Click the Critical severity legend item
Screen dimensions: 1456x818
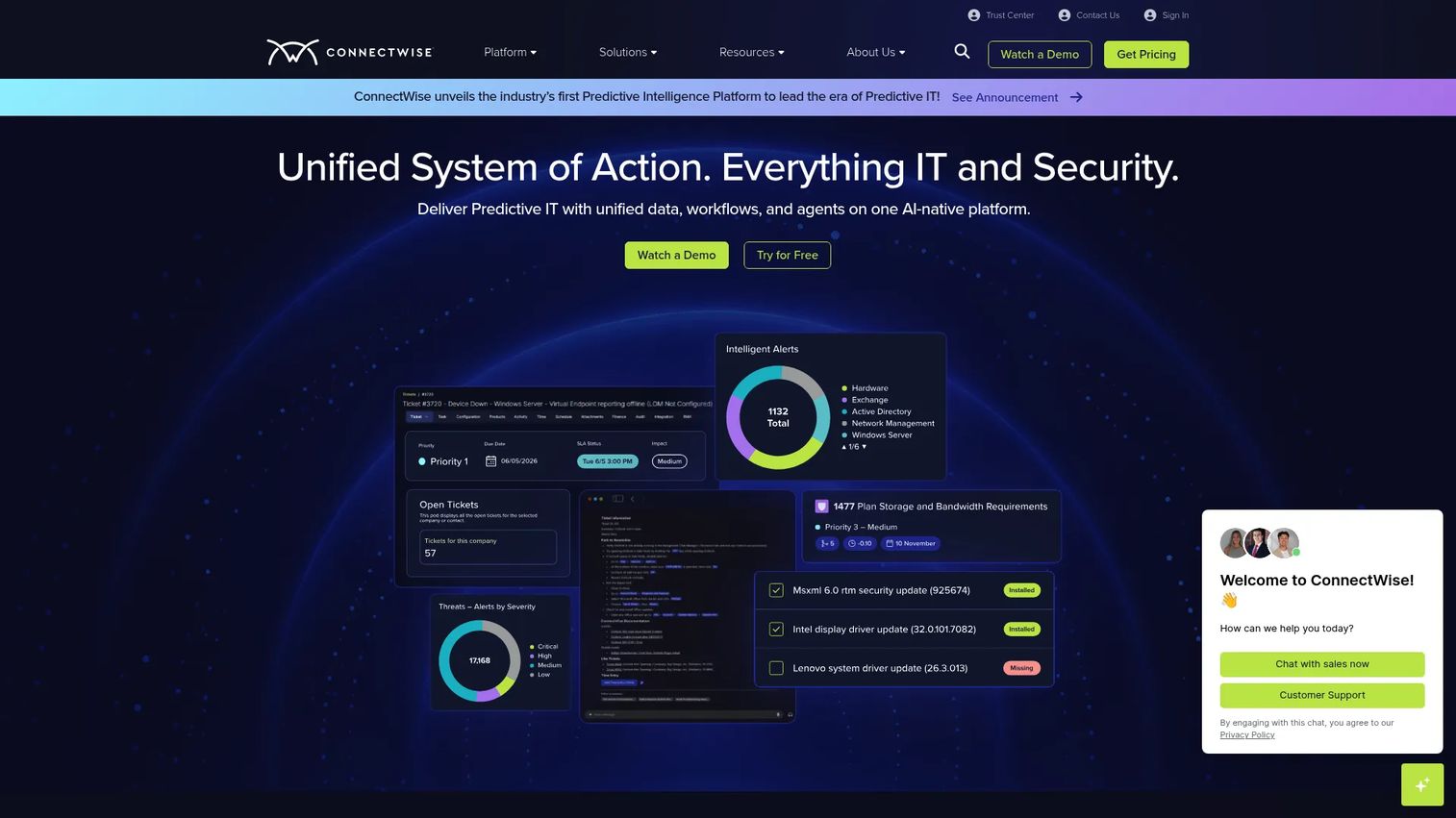coord(544,647)
